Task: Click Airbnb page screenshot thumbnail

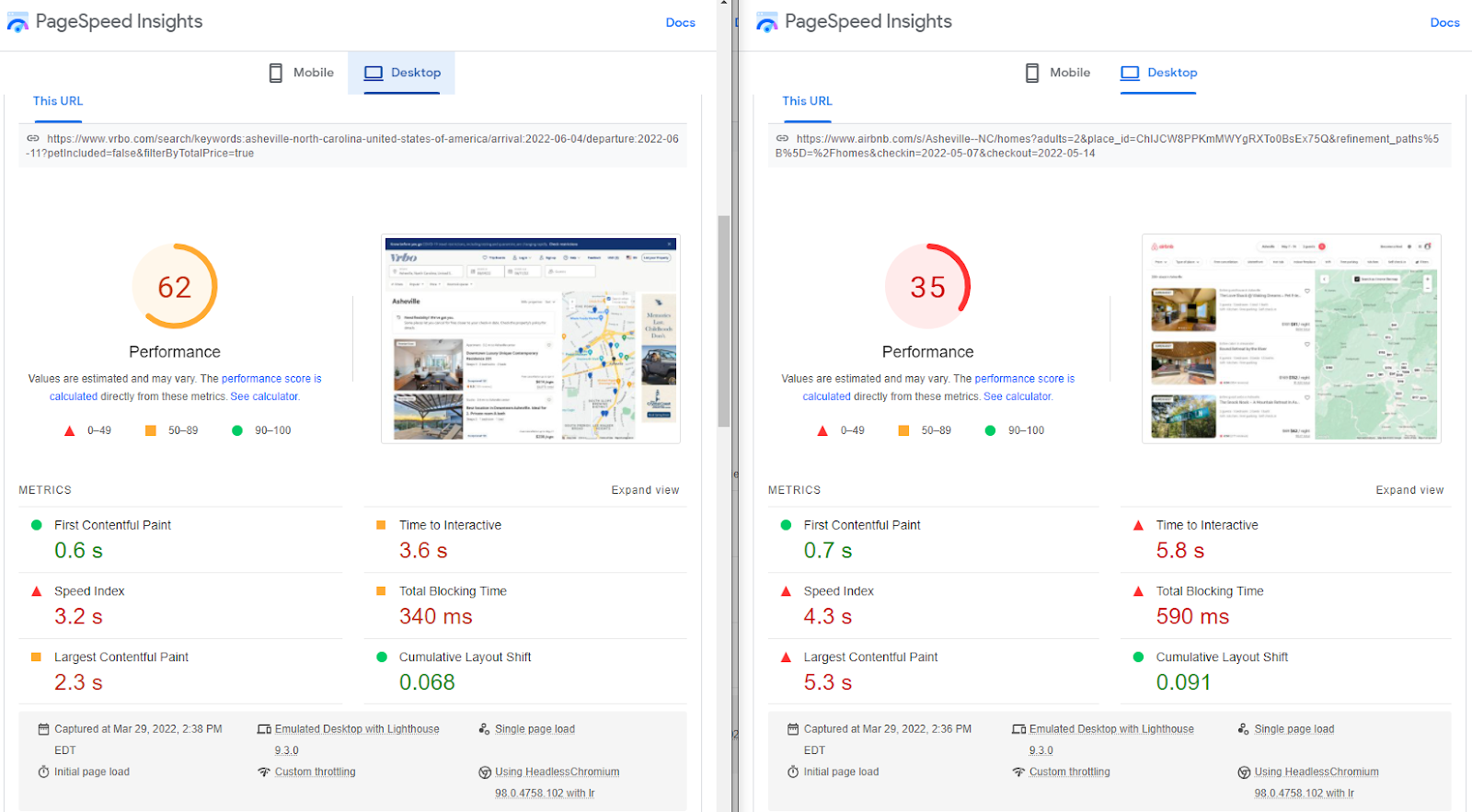Action: point(1292,339)
